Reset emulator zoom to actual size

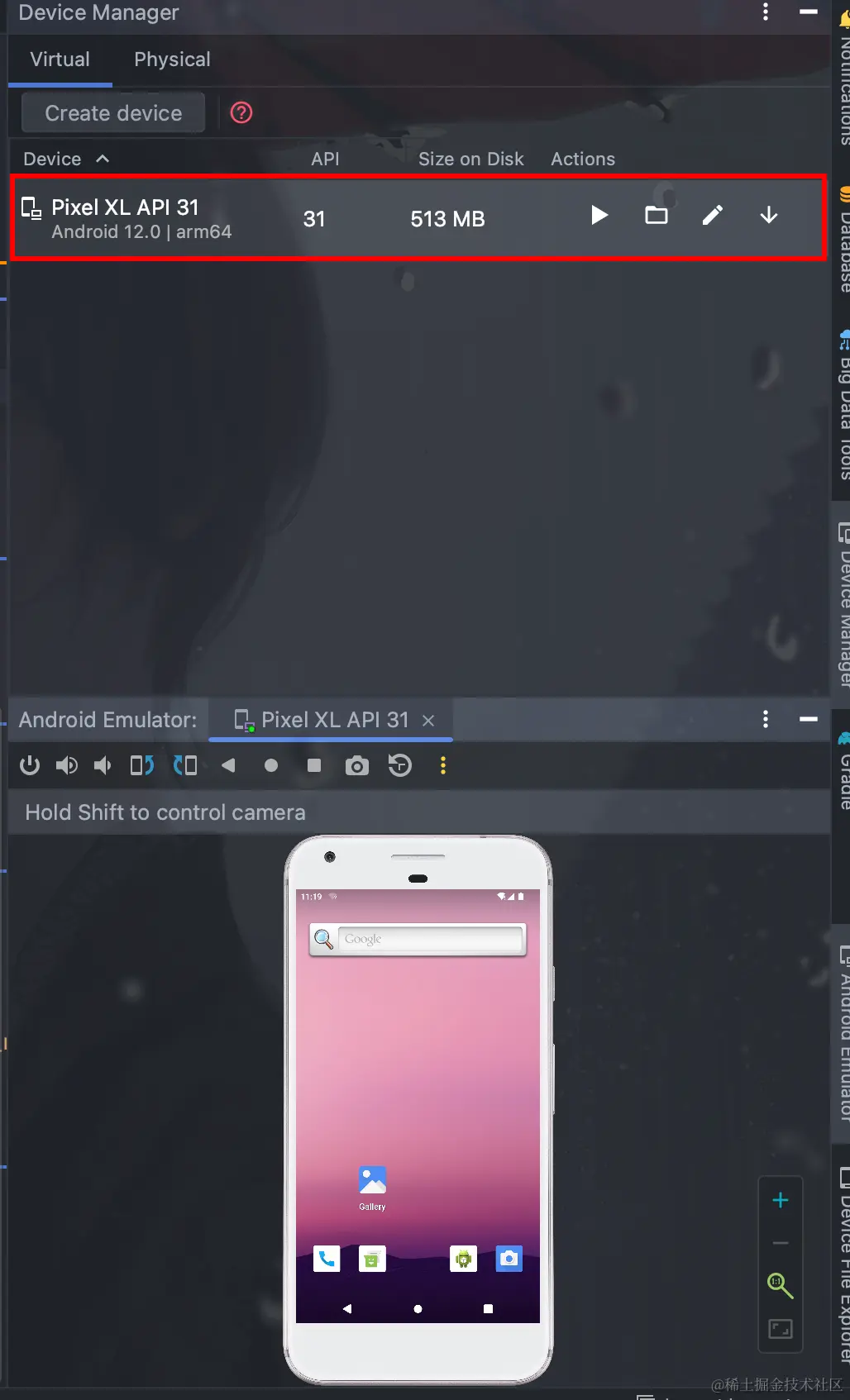(x=781, y=1286)
